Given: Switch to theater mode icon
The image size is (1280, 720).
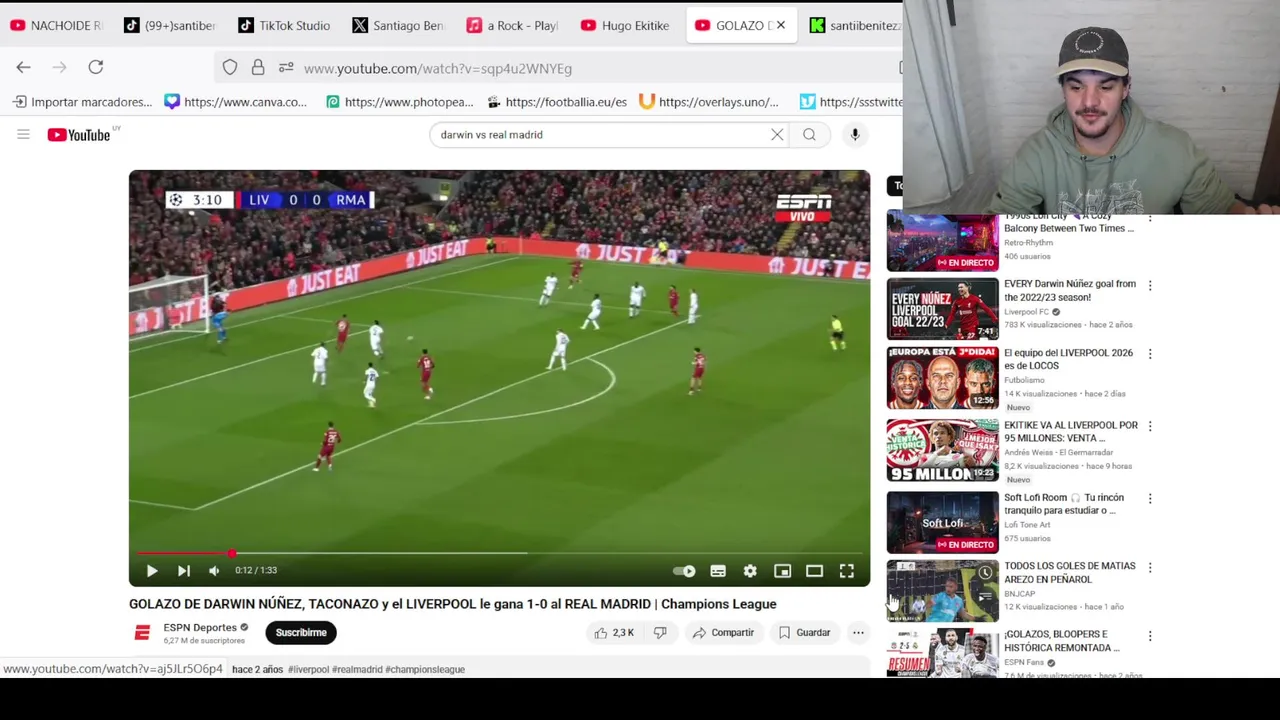Looking at the screenshot, I should 814,571.
